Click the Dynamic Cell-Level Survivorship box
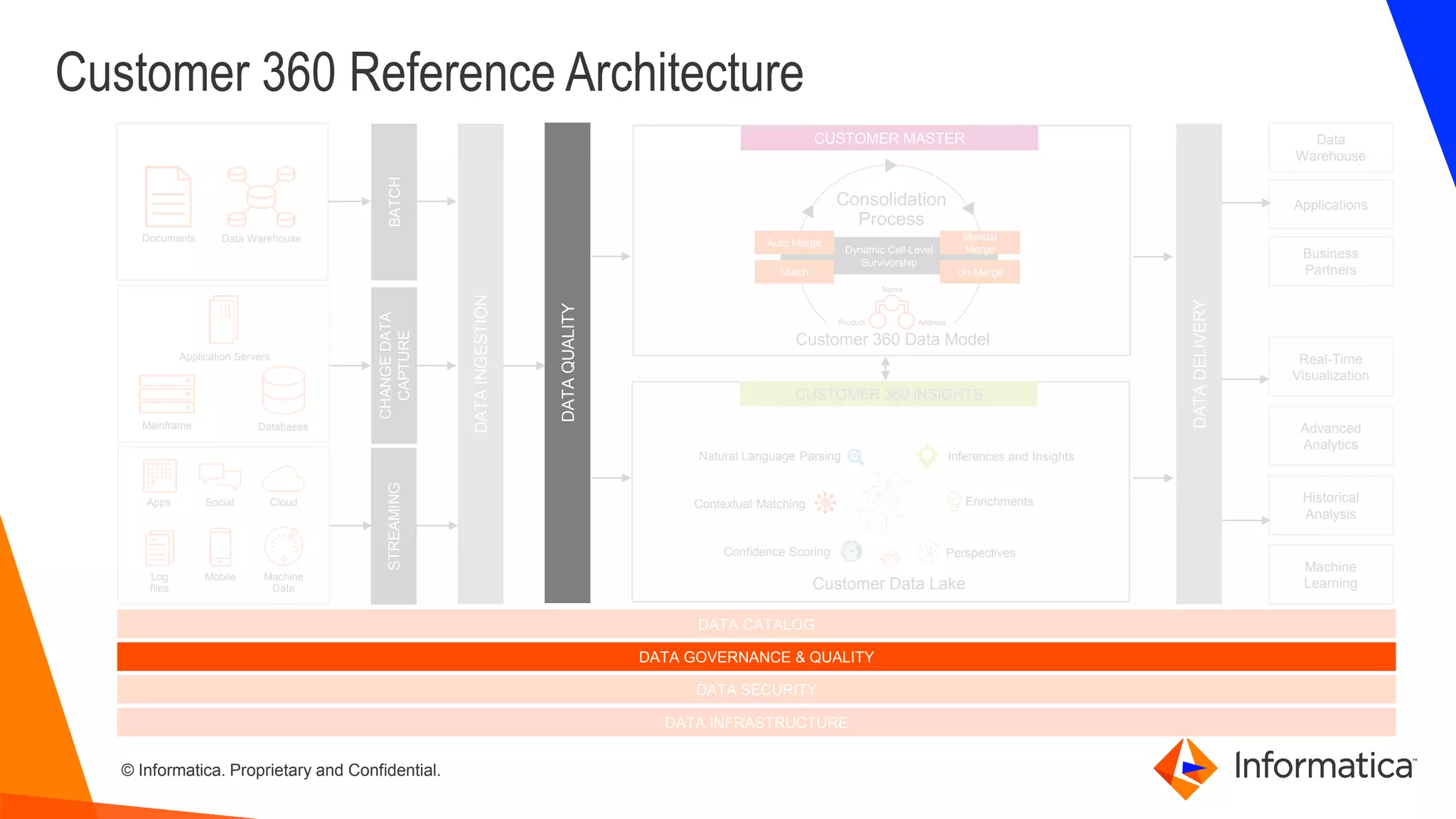 pos(888,256)
